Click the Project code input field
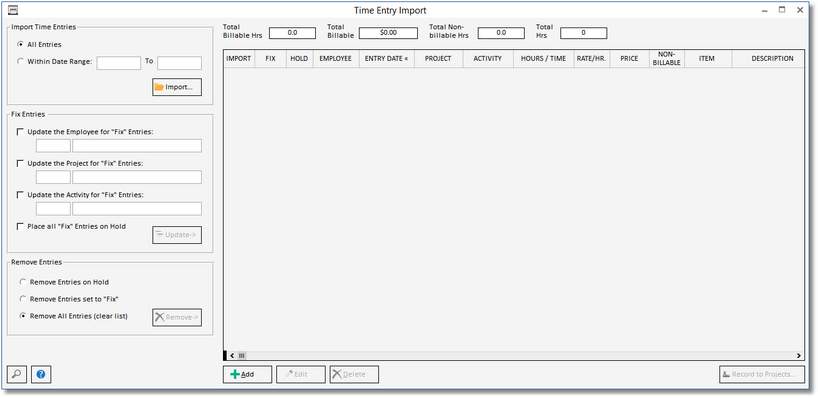Image resolution: width=818 pixels, height=398 pixels. [x=53, y=177]
